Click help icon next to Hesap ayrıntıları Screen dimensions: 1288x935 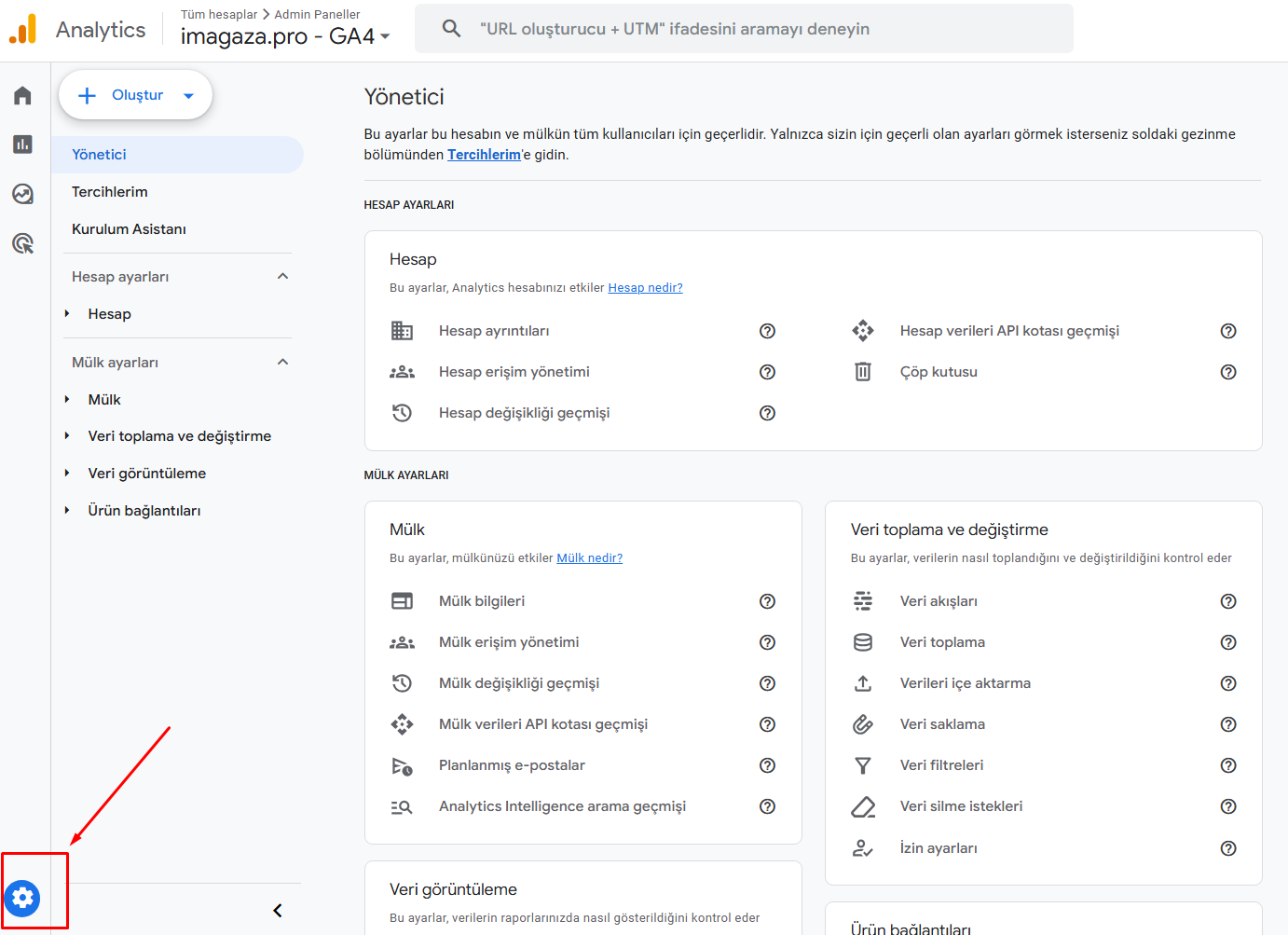tap(767, 331)
